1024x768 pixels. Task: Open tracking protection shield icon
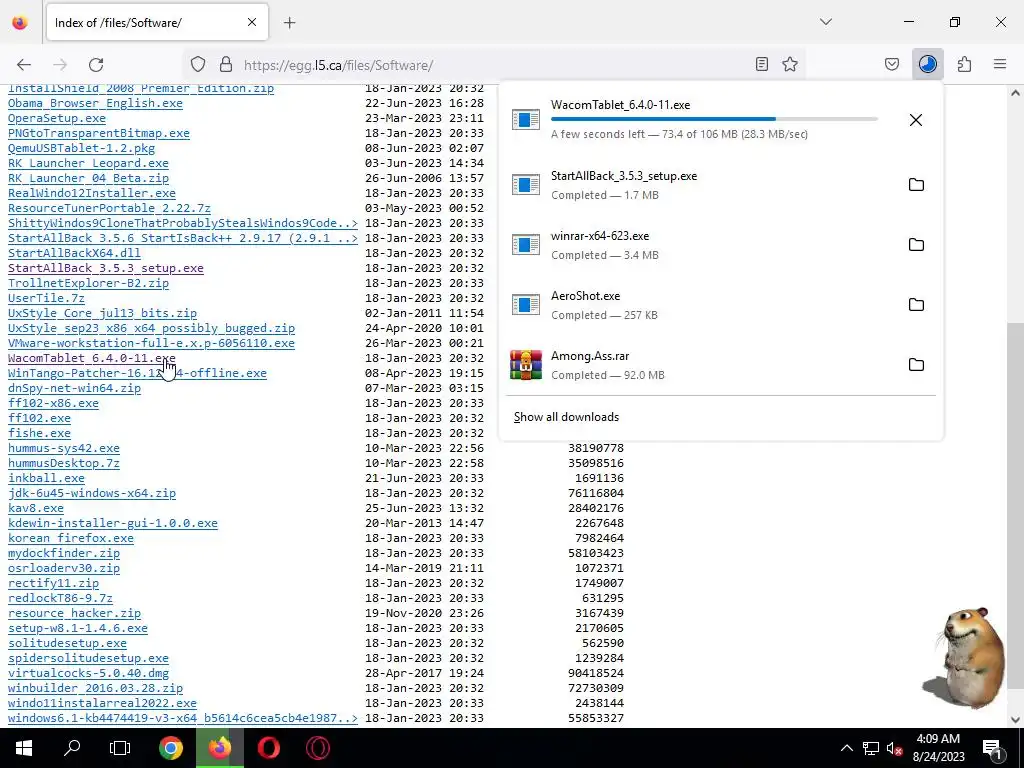198,65
